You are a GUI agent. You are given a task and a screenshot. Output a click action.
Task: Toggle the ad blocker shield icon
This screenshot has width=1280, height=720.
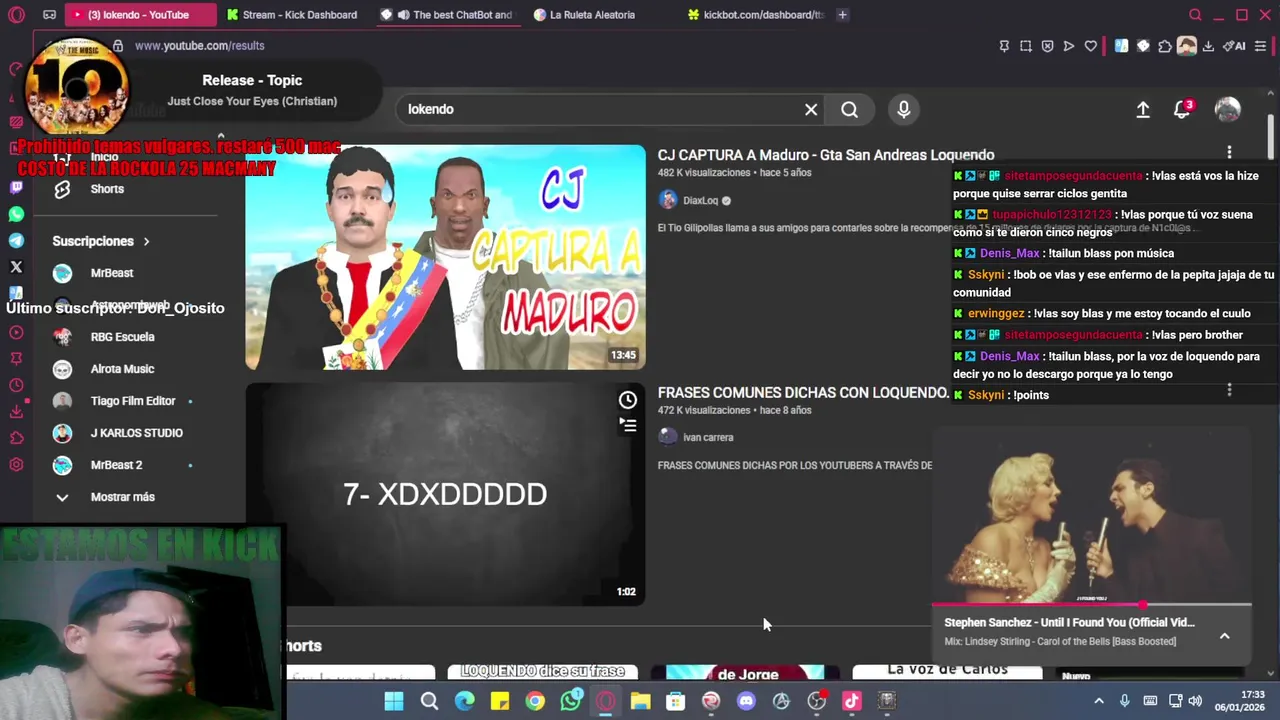click(1047, 46)
